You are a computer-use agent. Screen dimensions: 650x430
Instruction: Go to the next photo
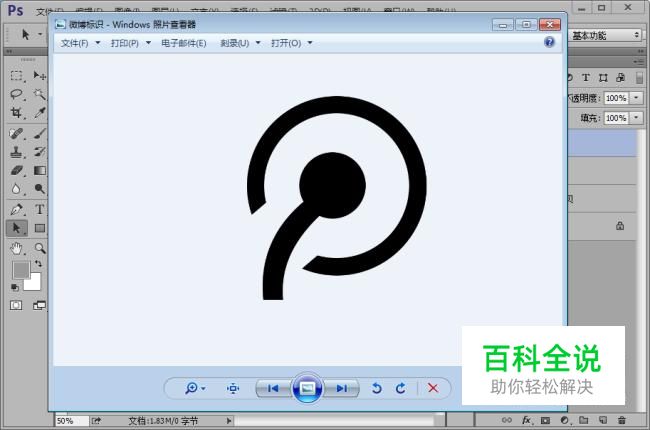pos(341,389)
